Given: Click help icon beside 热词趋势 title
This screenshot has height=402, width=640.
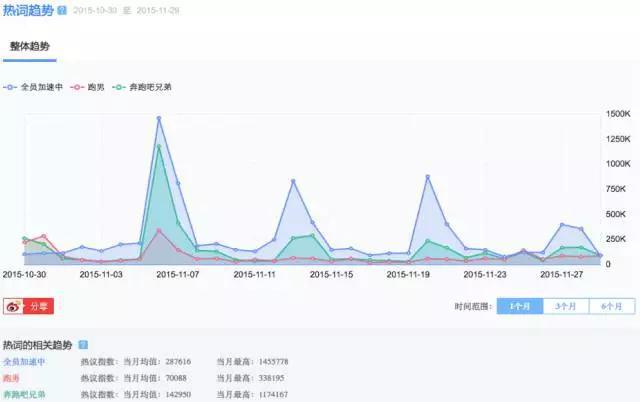Looking at the screenshot, I should [x=62, y=10].
